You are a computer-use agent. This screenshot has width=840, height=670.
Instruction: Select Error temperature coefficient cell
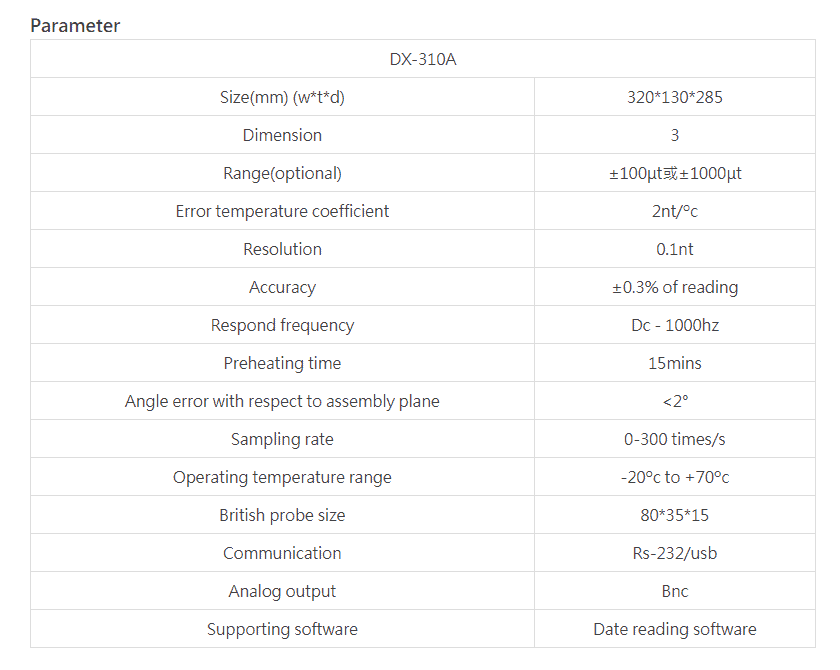point(282,211)
